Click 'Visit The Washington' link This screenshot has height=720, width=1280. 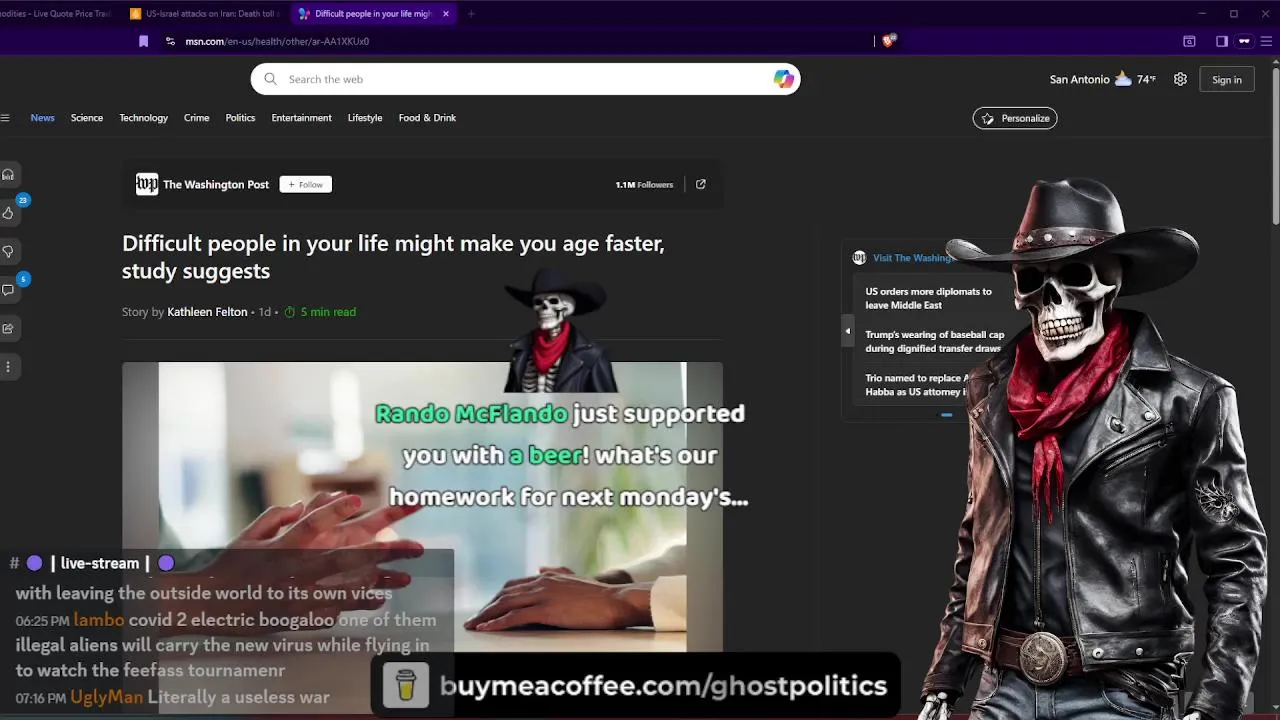point(914,258)
